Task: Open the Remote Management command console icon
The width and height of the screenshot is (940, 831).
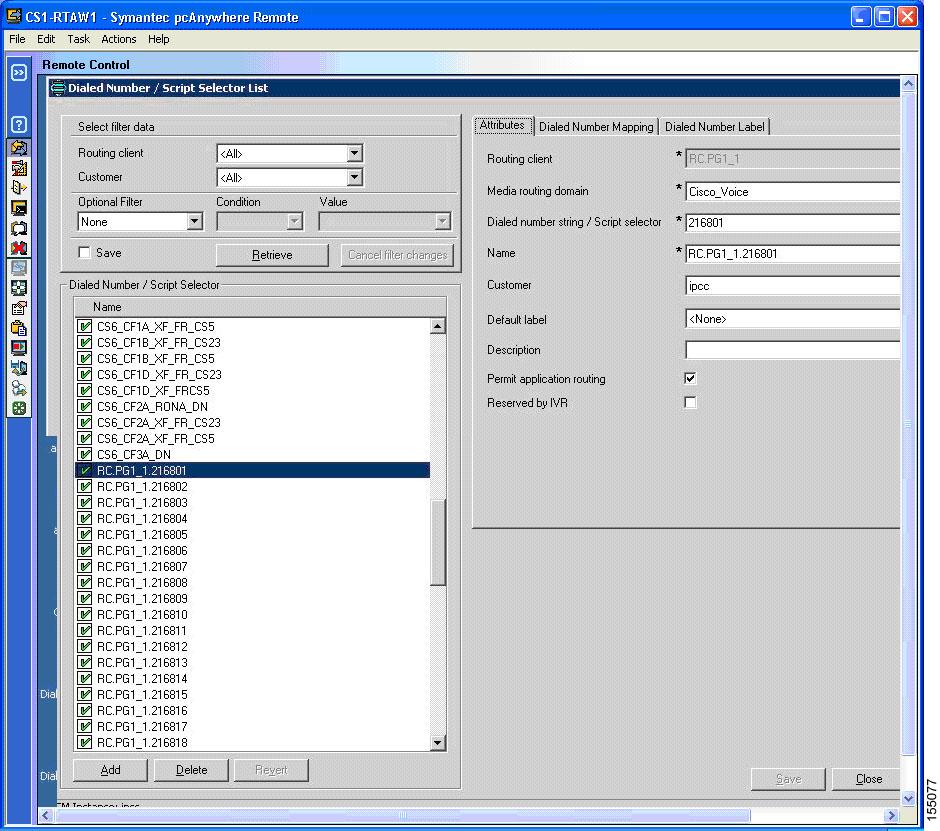Action: click(x=19, y=208)
